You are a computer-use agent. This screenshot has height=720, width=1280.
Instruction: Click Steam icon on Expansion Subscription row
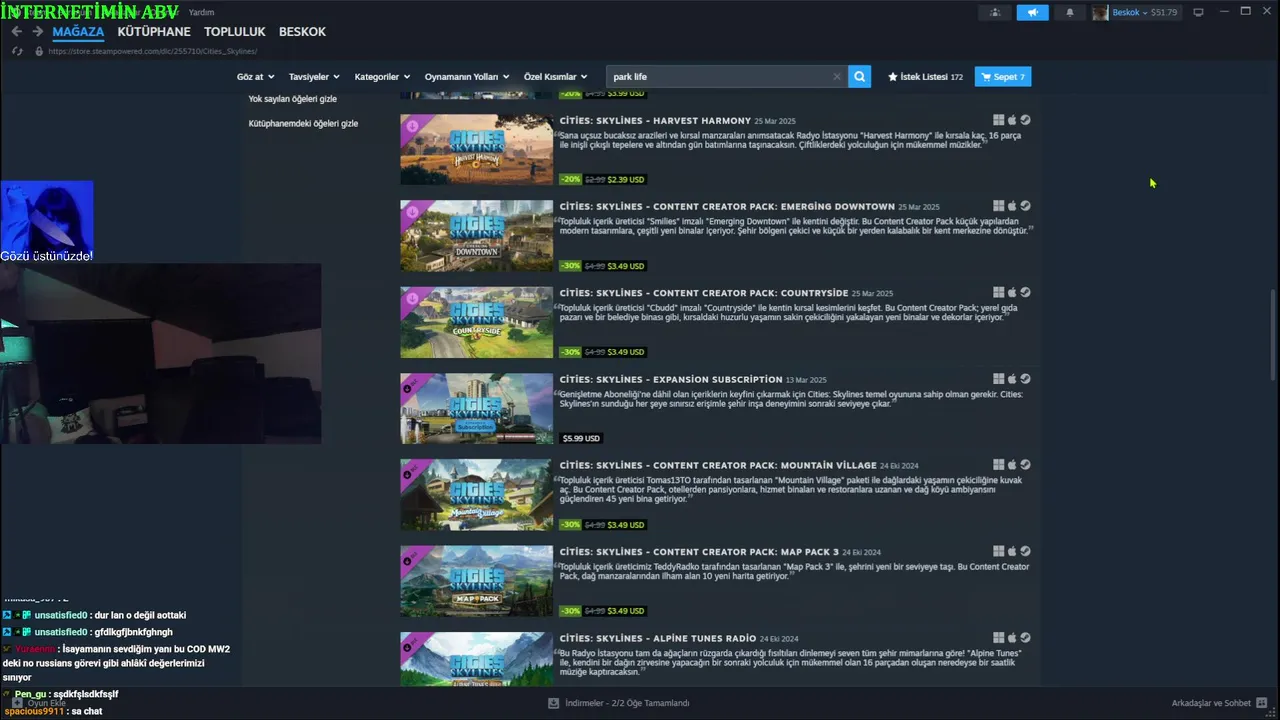(1025, 378)
